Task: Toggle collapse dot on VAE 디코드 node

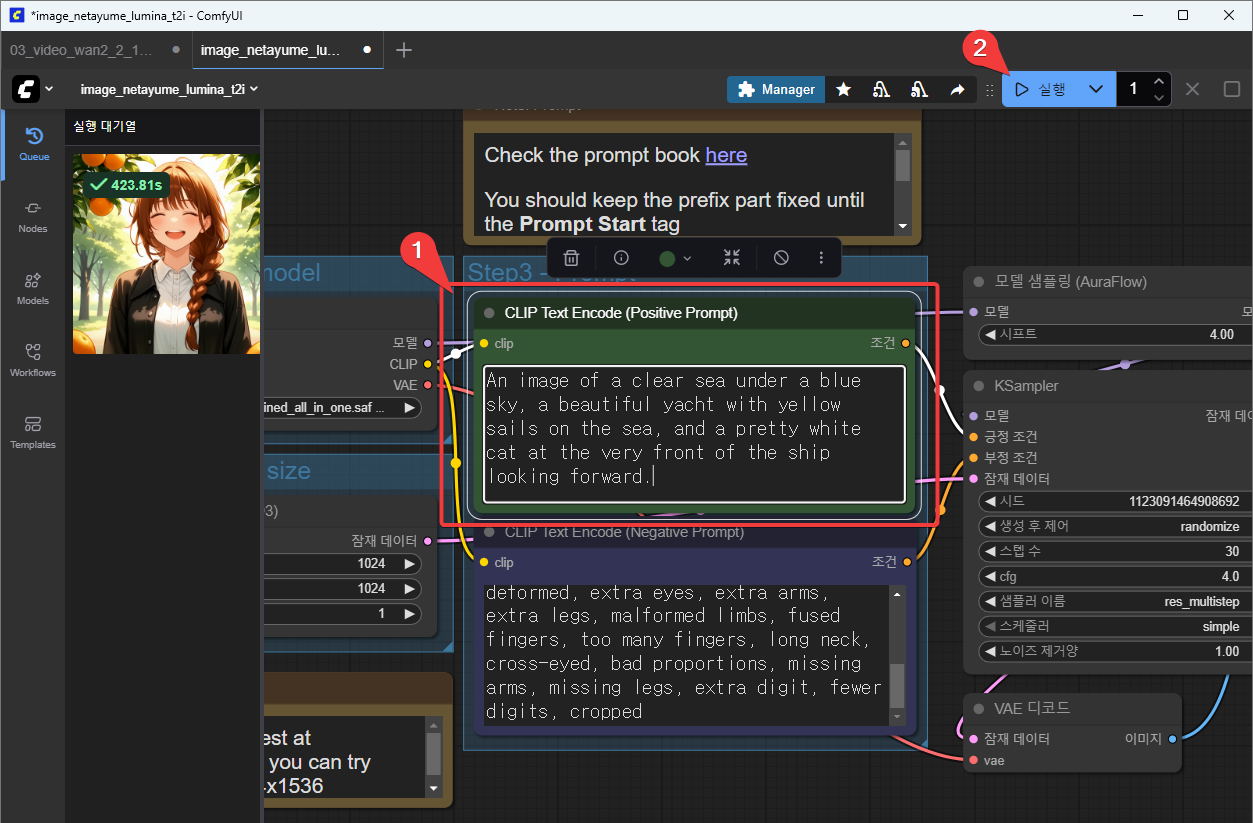Action: [980, 708]
